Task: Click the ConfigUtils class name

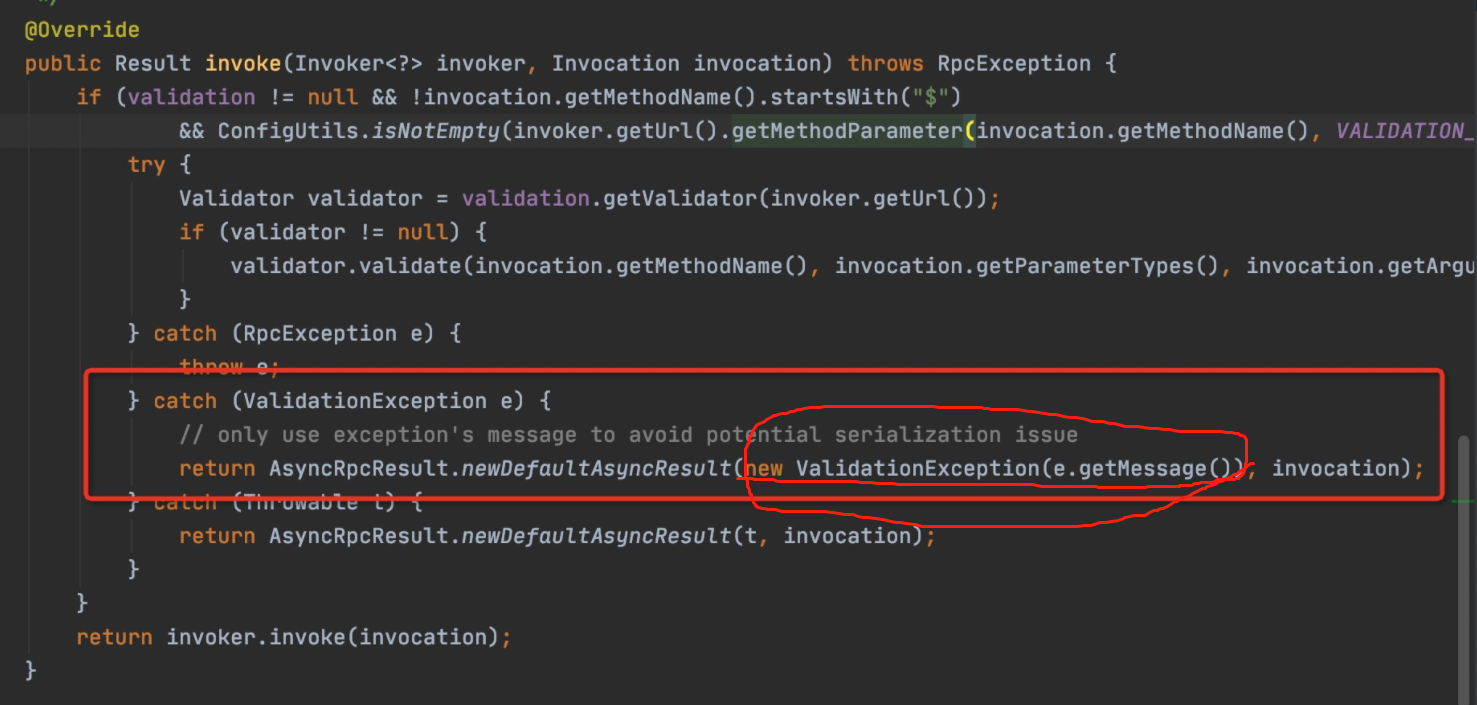Action: coord(289,131)
